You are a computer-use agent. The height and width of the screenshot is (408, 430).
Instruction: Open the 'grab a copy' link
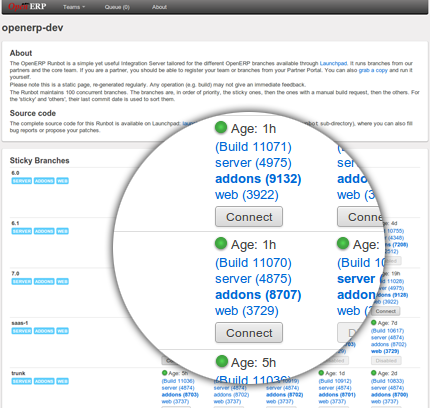click(x=373, y=70)
